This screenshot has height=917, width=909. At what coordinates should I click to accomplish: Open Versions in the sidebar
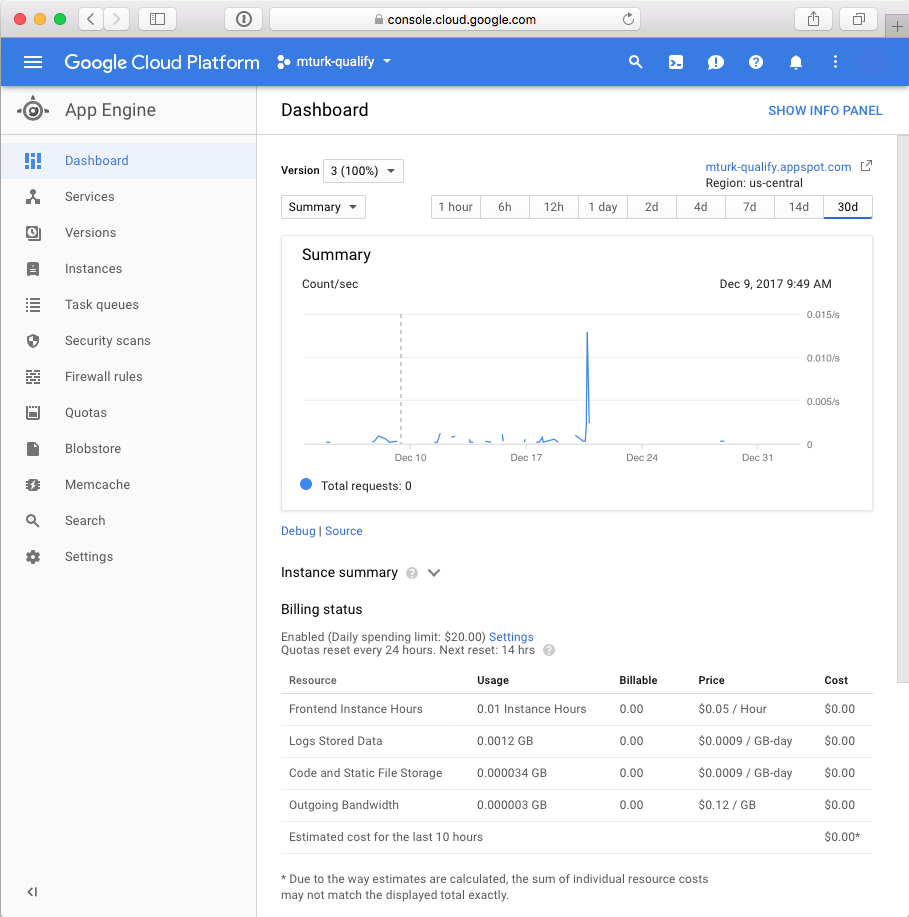click(x=128, y=233)
